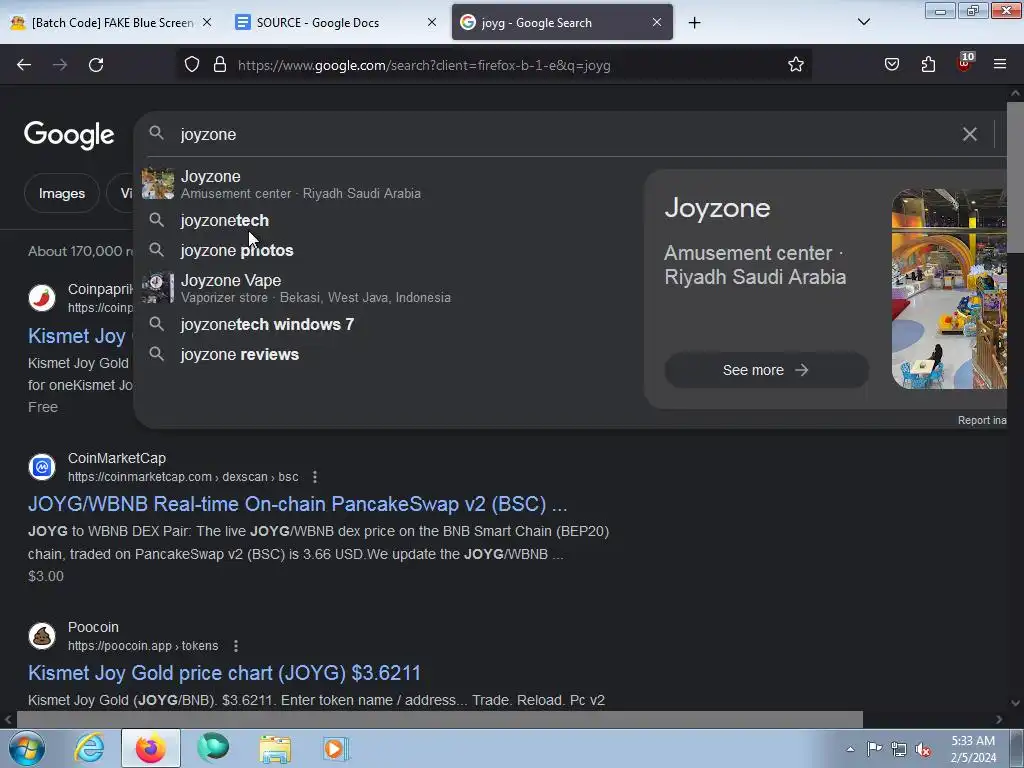Image resolution: width=1024 pixels, height=768 pixels.
Task: Clear the search box with the X icon
Action: (969, 134)
